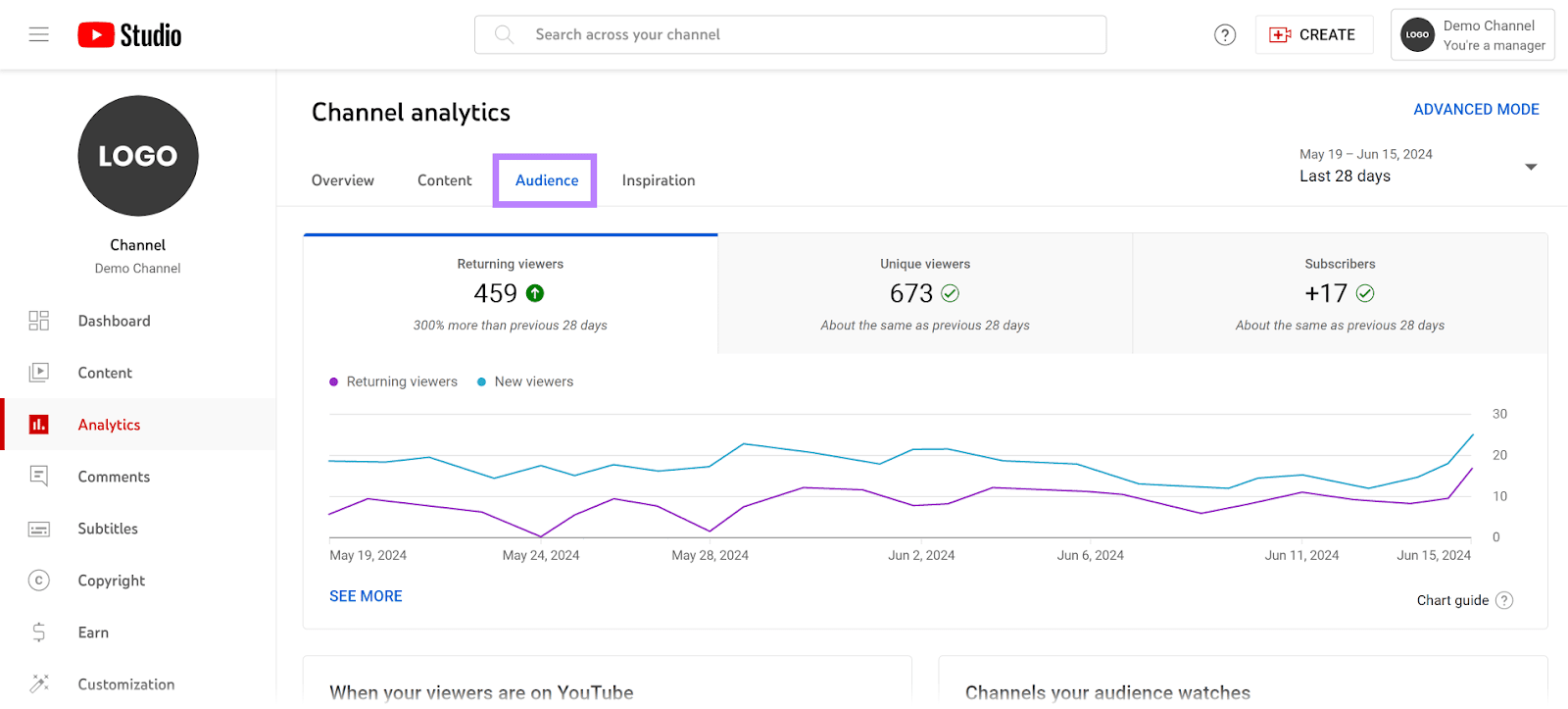Open Dashboard from the sidebar
Image resolution: width=1568 pixels, height=709 pixels.
(114, 321)
